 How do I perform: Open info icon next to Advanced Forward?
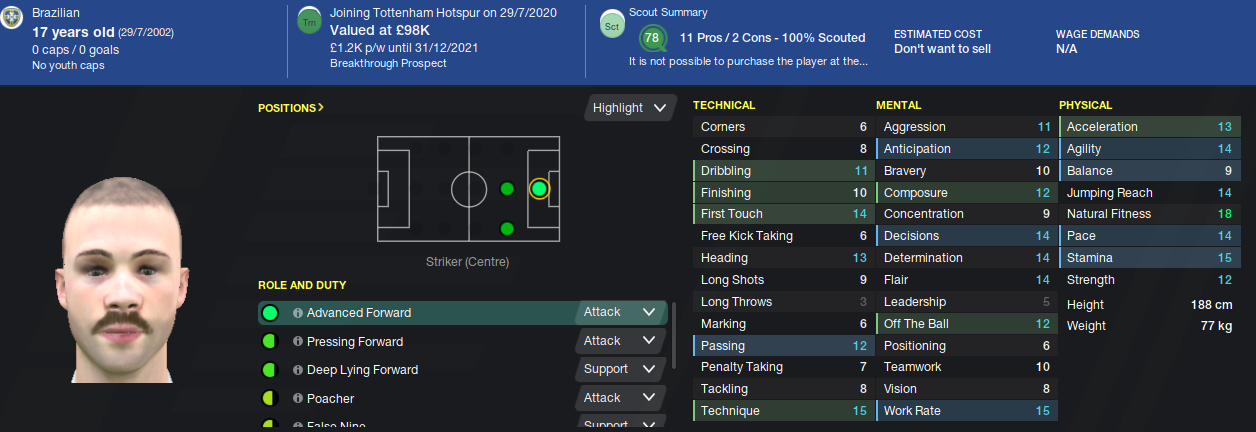click(298, 313)
